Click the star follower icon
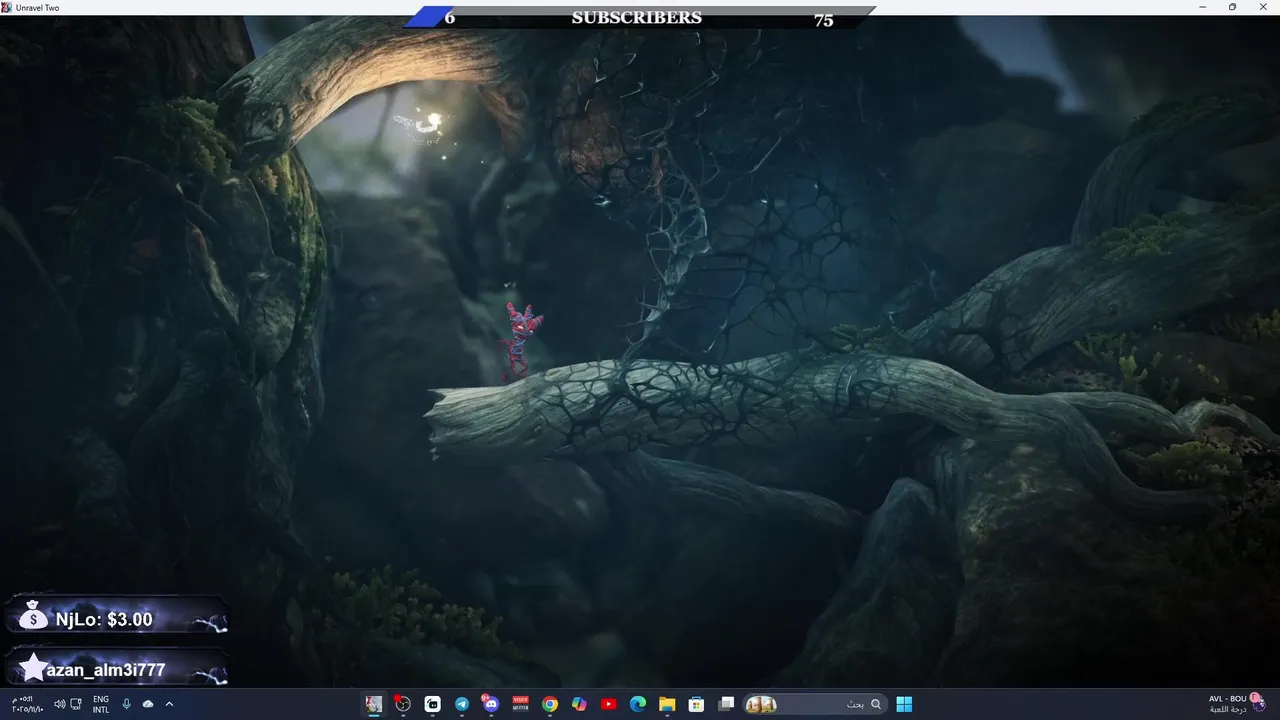Image resolution: width=1280 pixels, height=720 pixels. tap(33, 667)
